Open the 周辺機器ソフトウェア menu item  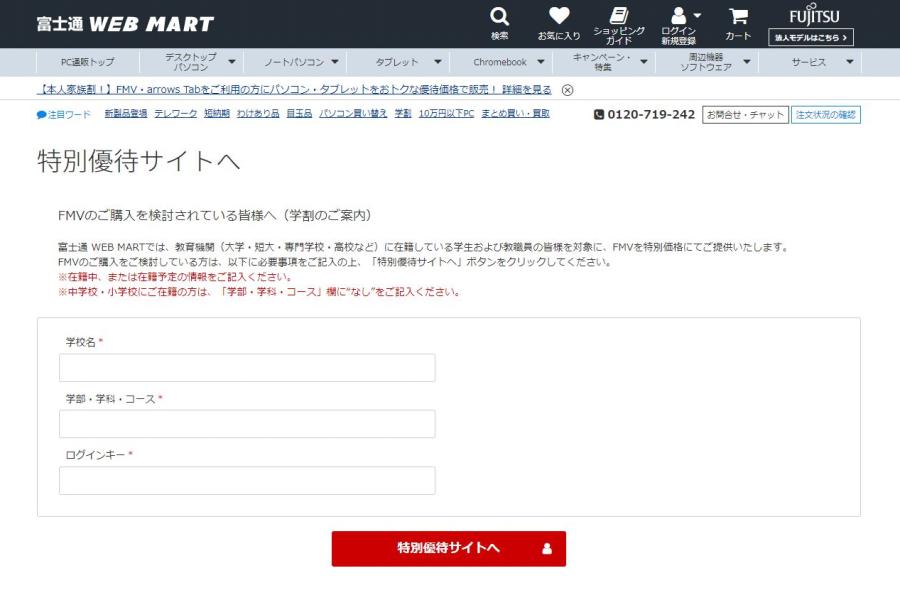coord(706,62)
